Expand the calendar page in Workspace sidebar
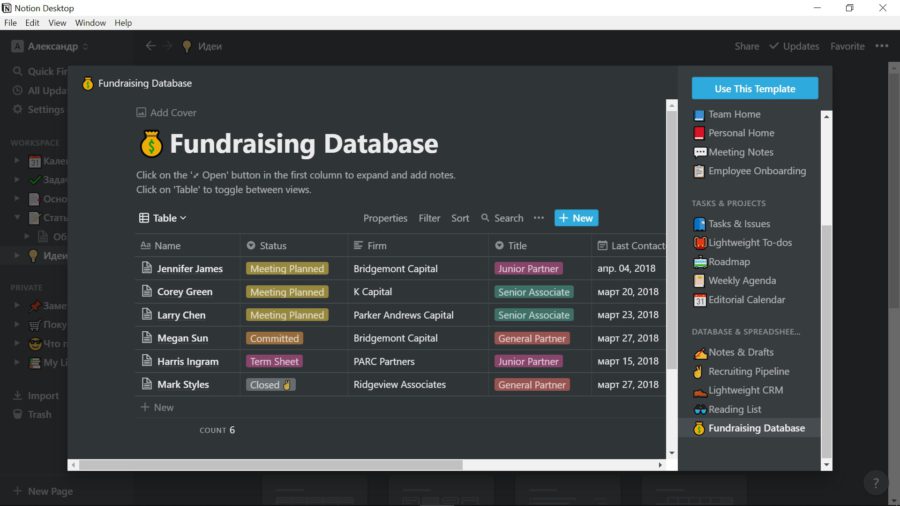 pyautogui.click(x=17, y=161)
